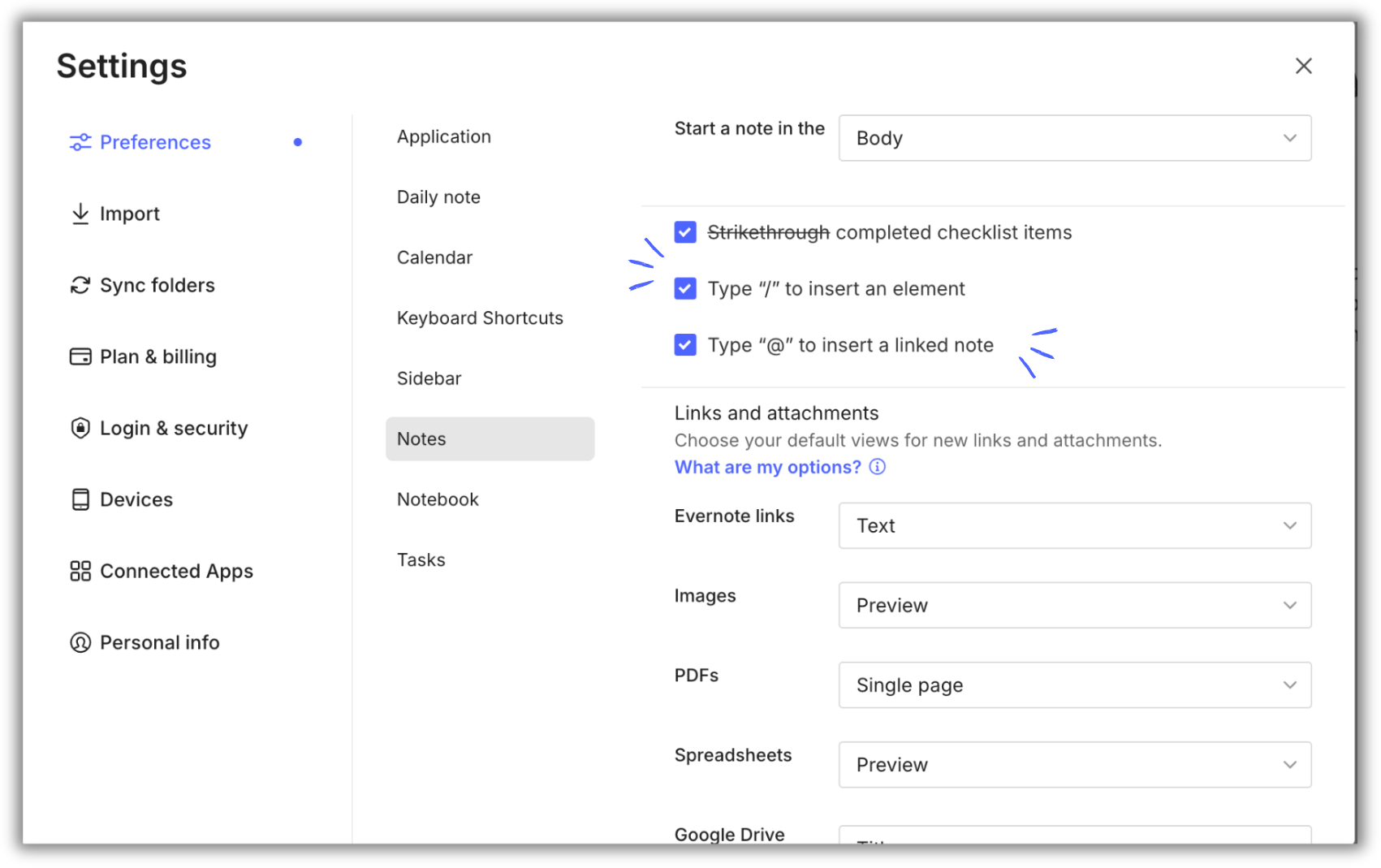Click the Personal info avatar icon
Screen dimensions: 1381x868
pyautogui.click(x=80, y=642)
